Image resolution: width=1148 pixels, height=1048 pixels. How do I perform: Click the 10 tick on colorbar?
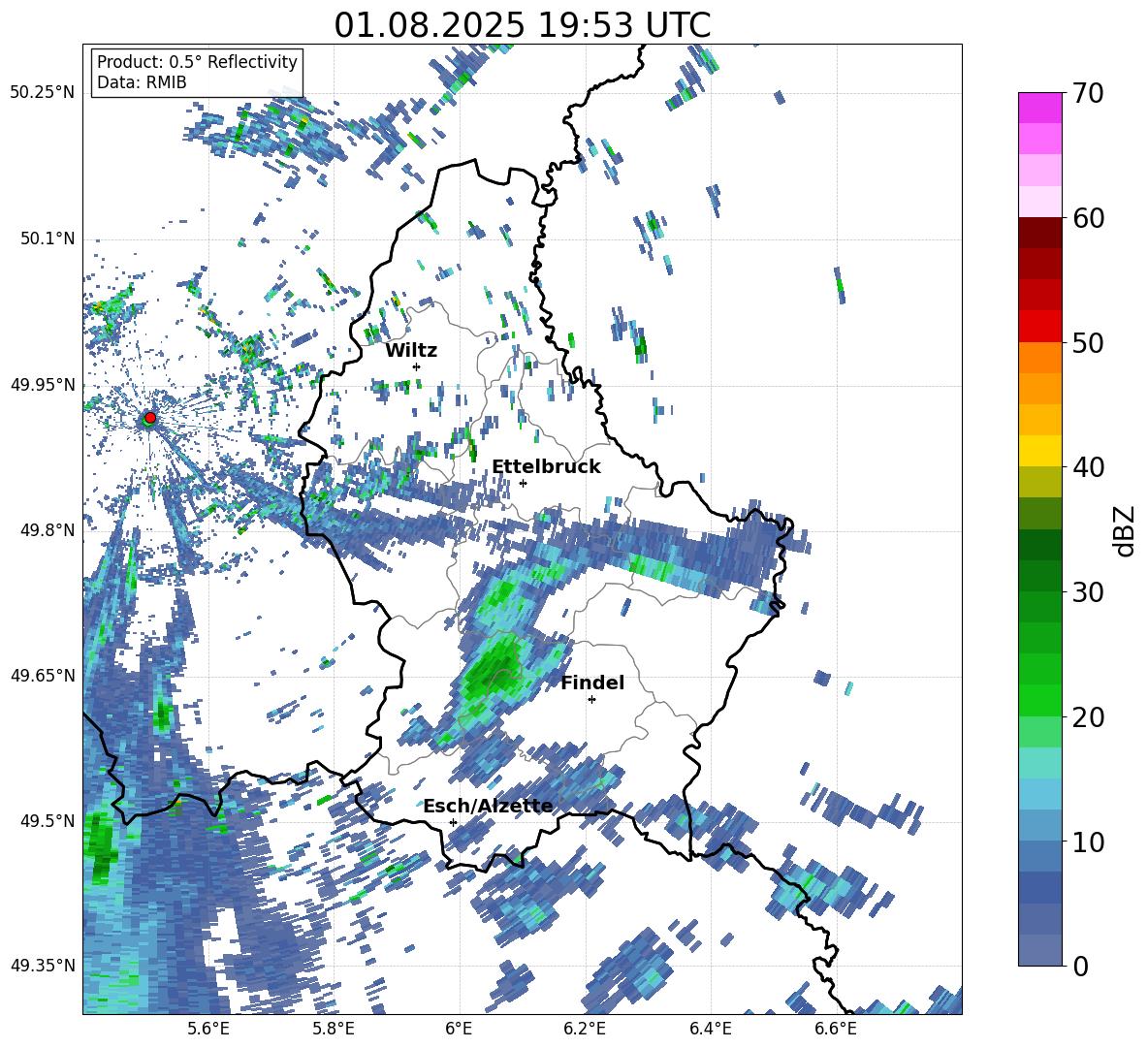click(x=1087, y=842)
